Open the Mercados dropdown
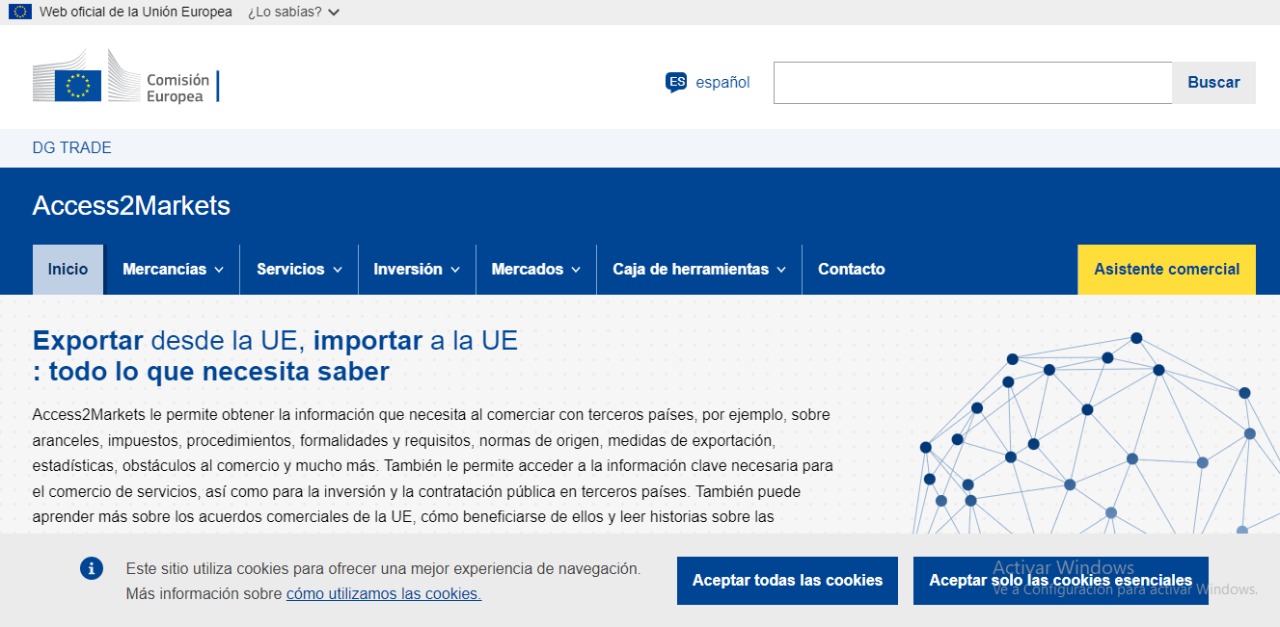Image resolution: width=1280 pixels, height=627 pixels. point(535,269)
